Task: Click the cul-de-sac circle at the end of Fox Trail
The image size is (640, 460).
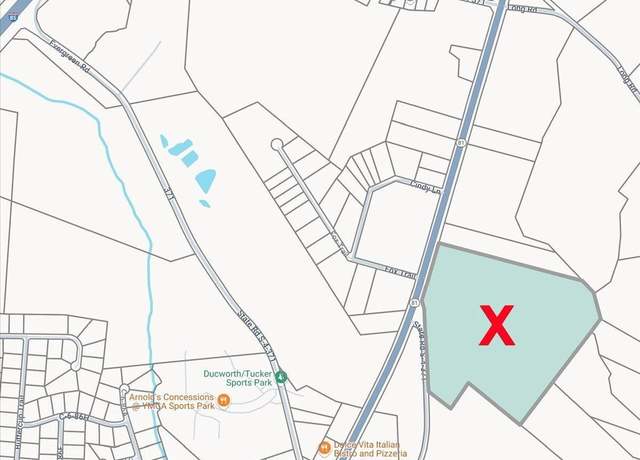Action: coord(277,144)
